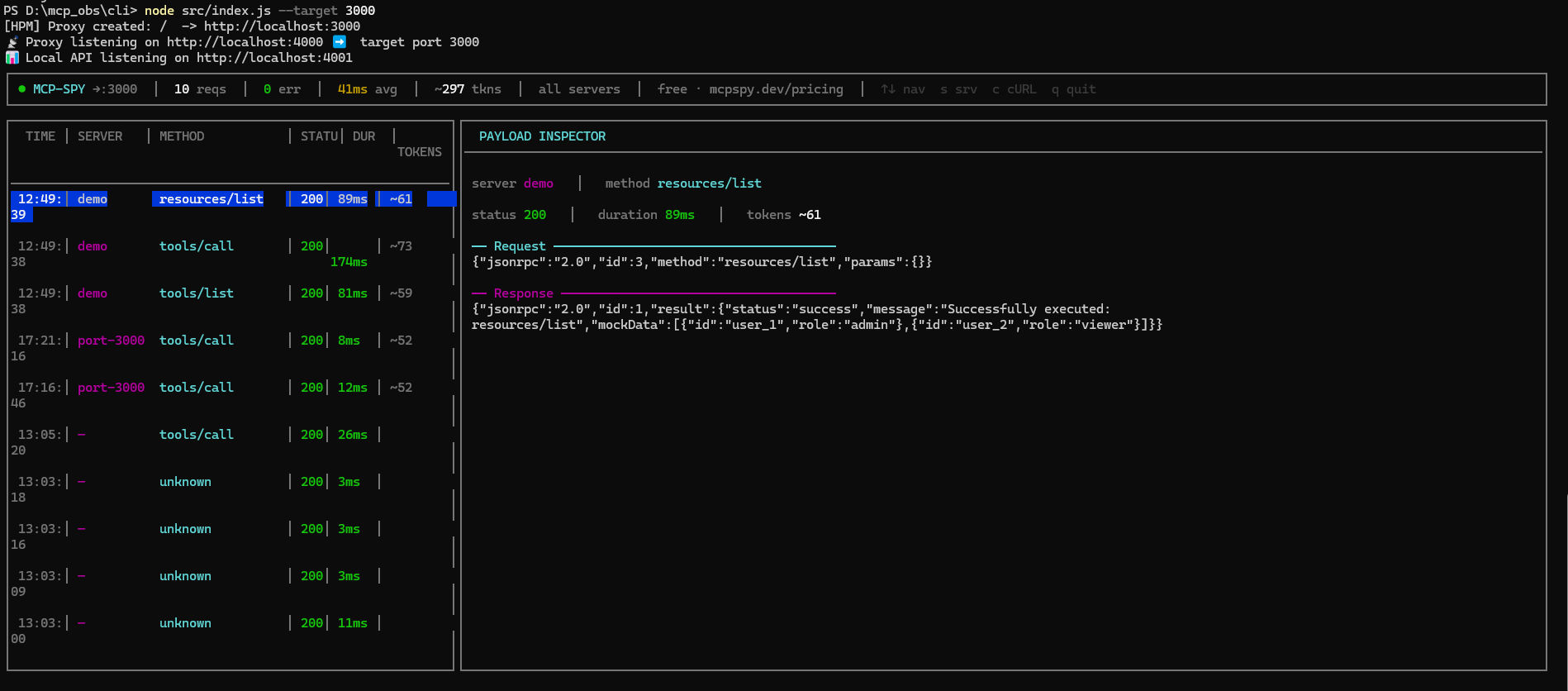Click the TOKENS column header
This screenshot has width=1568, height=691.
pos(420,152)
